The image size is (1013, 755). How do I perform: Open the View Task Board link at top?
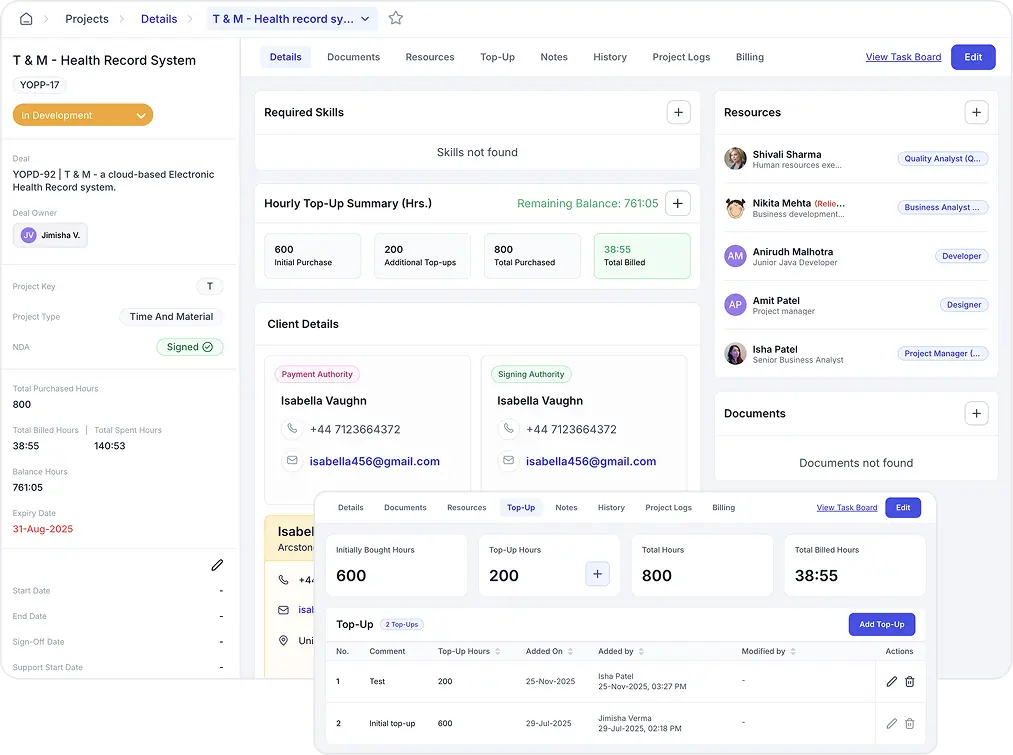[903, 57]
